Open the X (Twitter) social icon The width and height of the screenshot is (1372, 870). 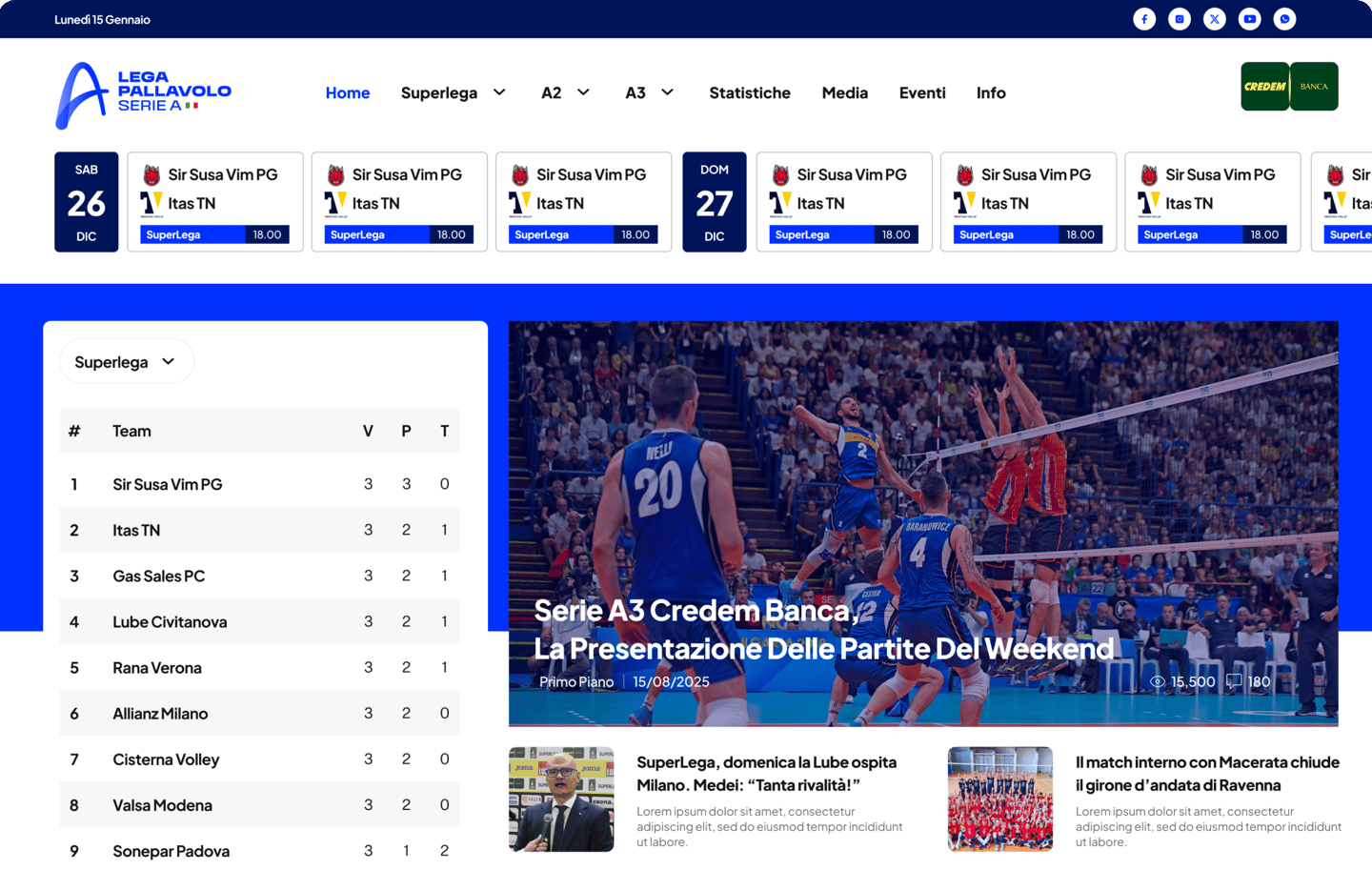tap(1215, 19)
